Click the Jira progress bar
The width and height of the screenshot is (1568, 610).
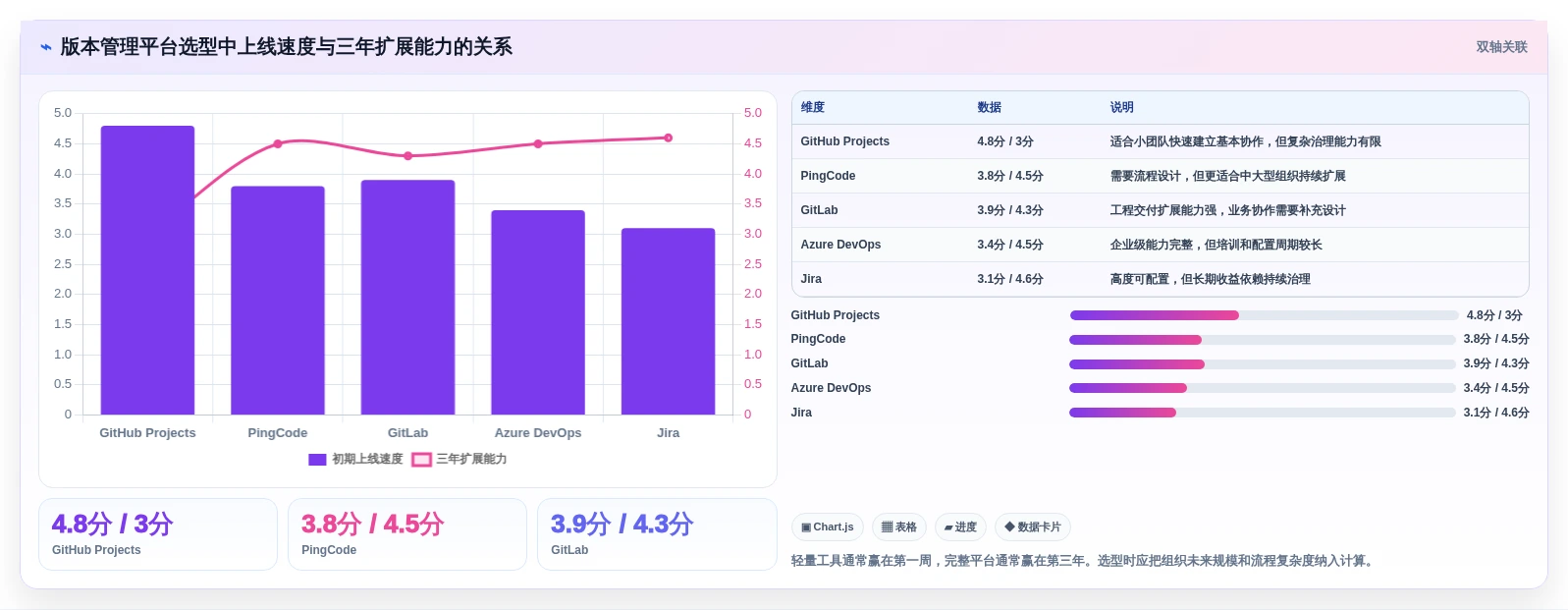click(1263, 413)
